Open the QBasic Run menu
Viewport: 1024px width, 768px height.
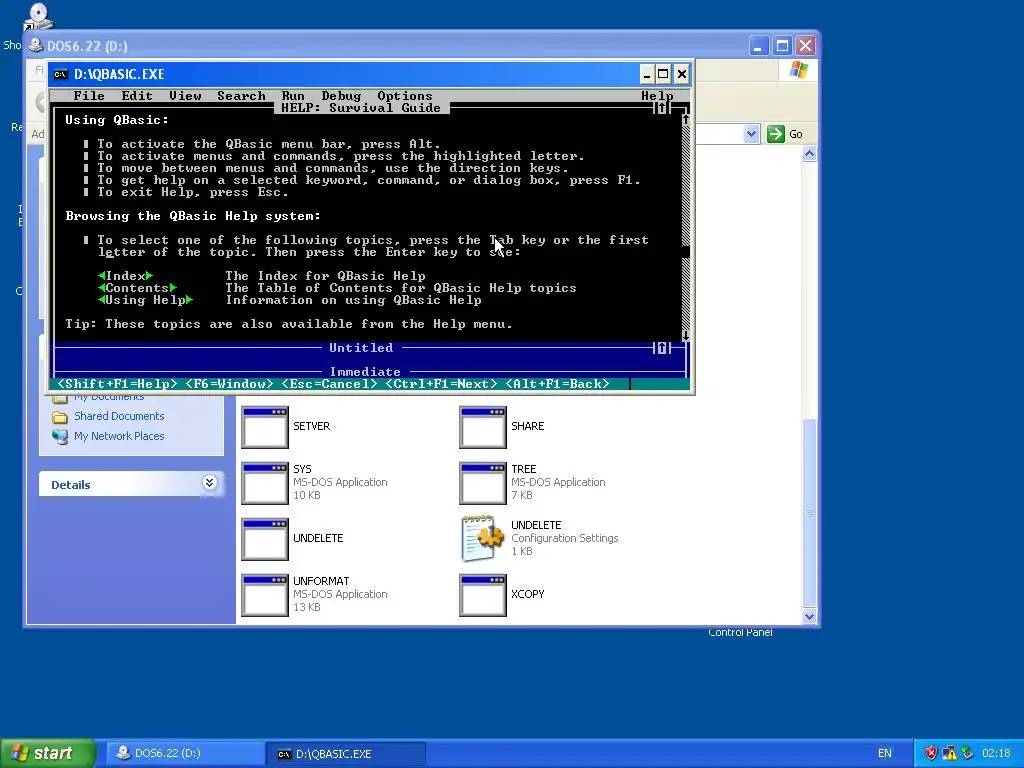293,96
